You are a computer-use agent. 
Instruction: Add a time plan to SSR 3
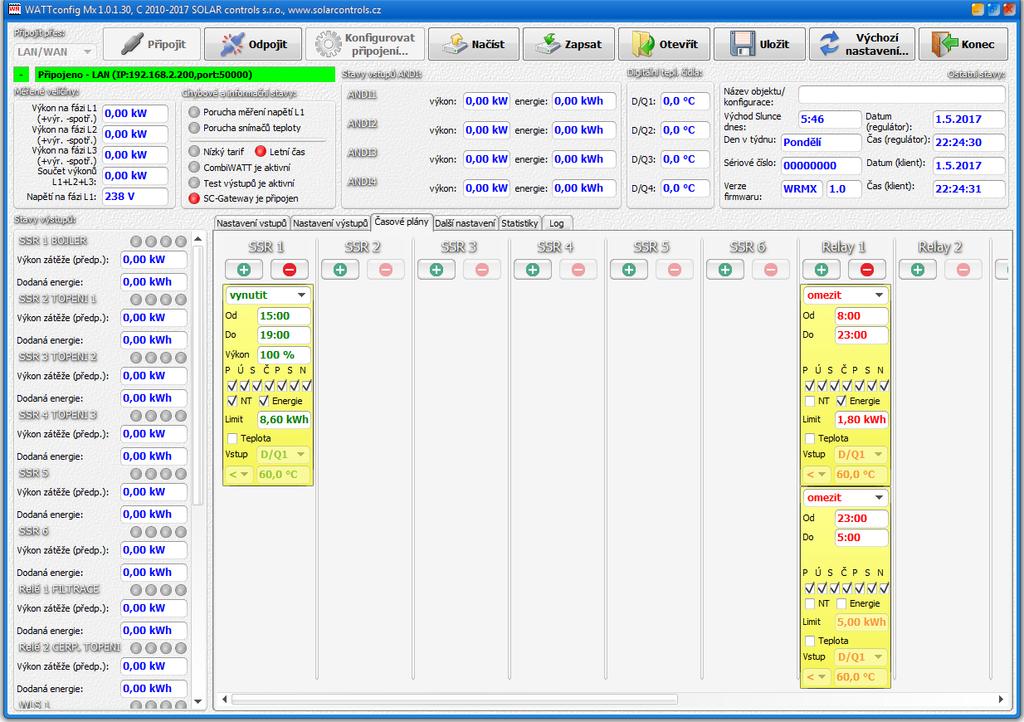click(436, 270)
